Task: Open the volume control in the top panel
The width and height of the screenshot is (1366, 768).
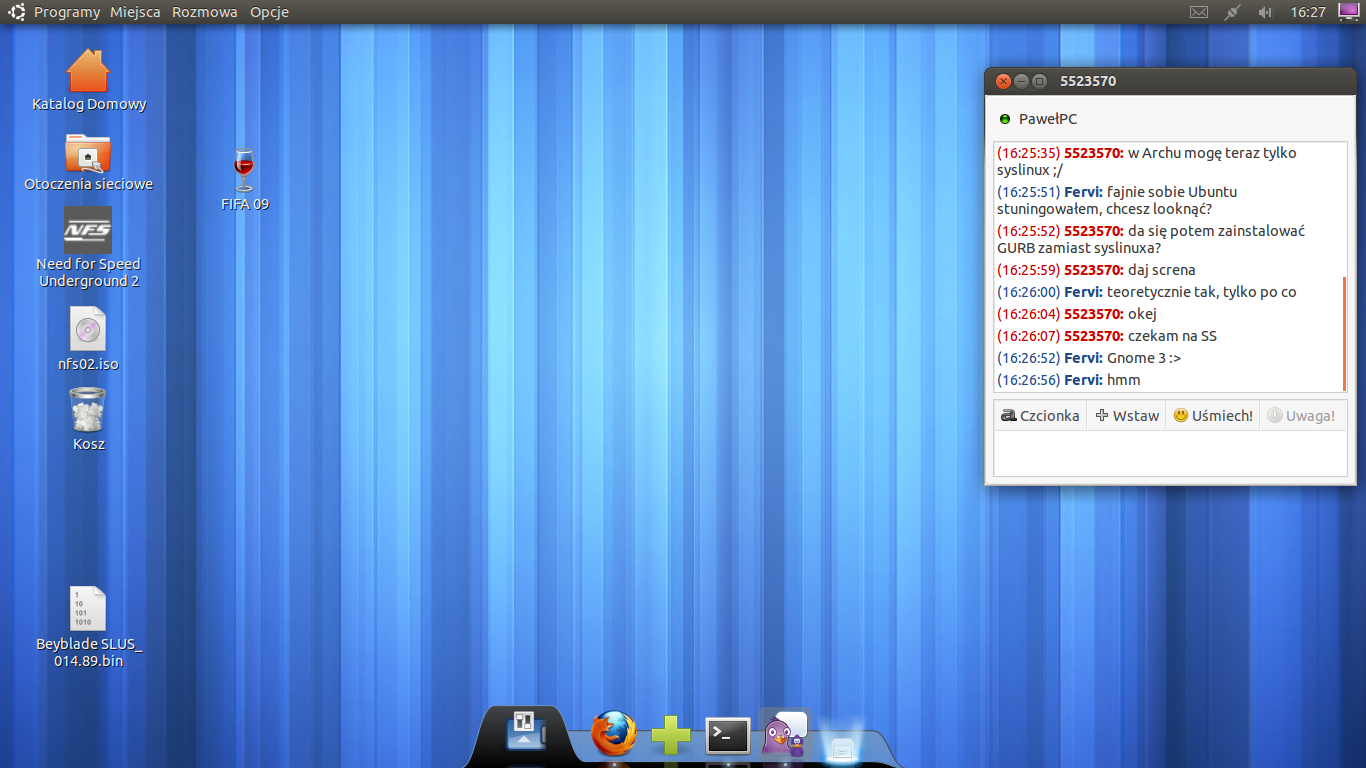Action: pos(1265,12)
